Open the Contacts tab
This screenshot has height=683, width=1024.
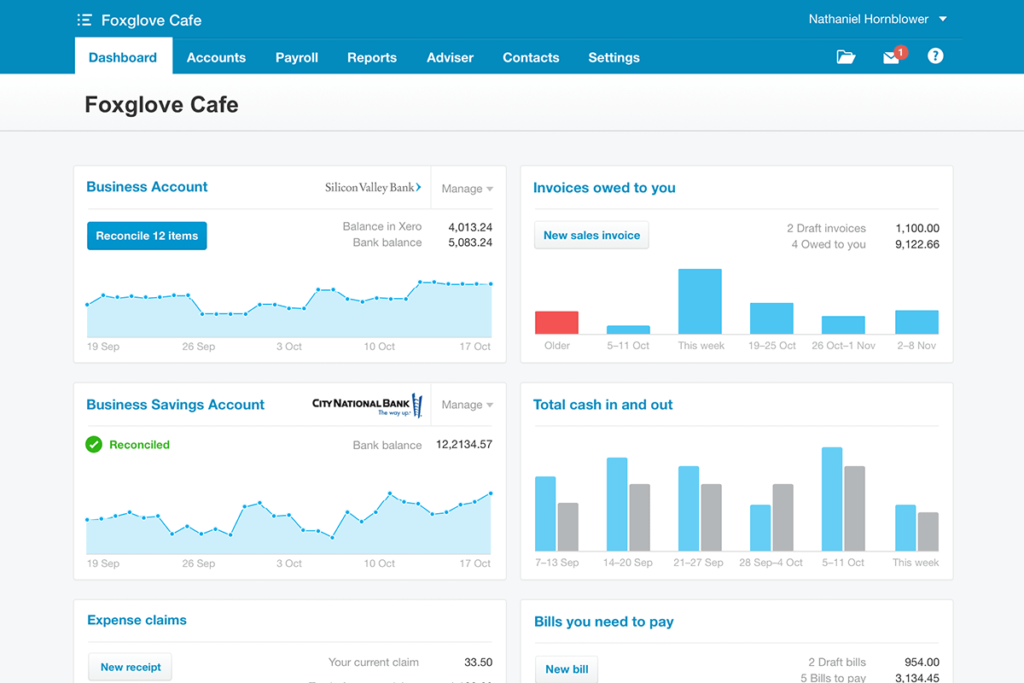[x=530, y=57]
